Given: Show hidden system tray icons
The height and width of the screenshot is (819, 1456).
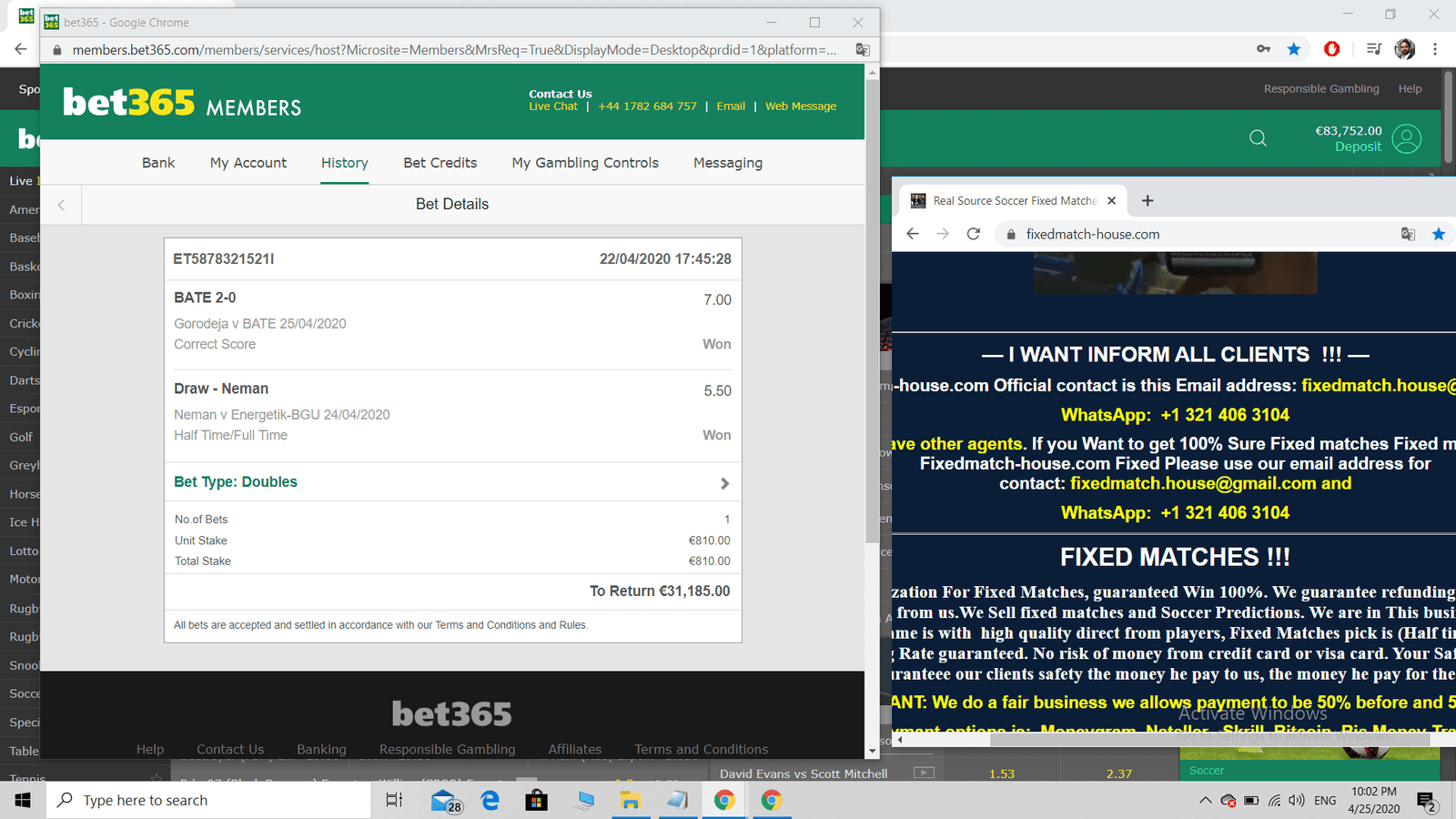Looking at the screenshot, I should [x=1205, y=801].
